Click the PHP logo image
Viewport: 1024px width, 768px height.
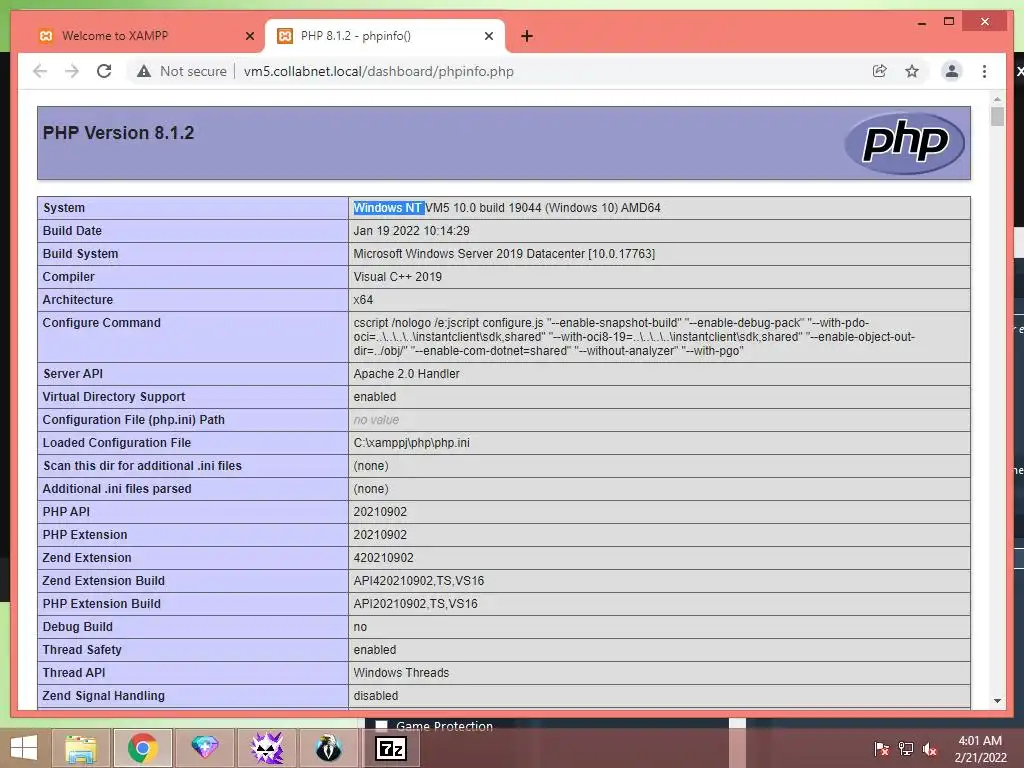tap(904, 142)
